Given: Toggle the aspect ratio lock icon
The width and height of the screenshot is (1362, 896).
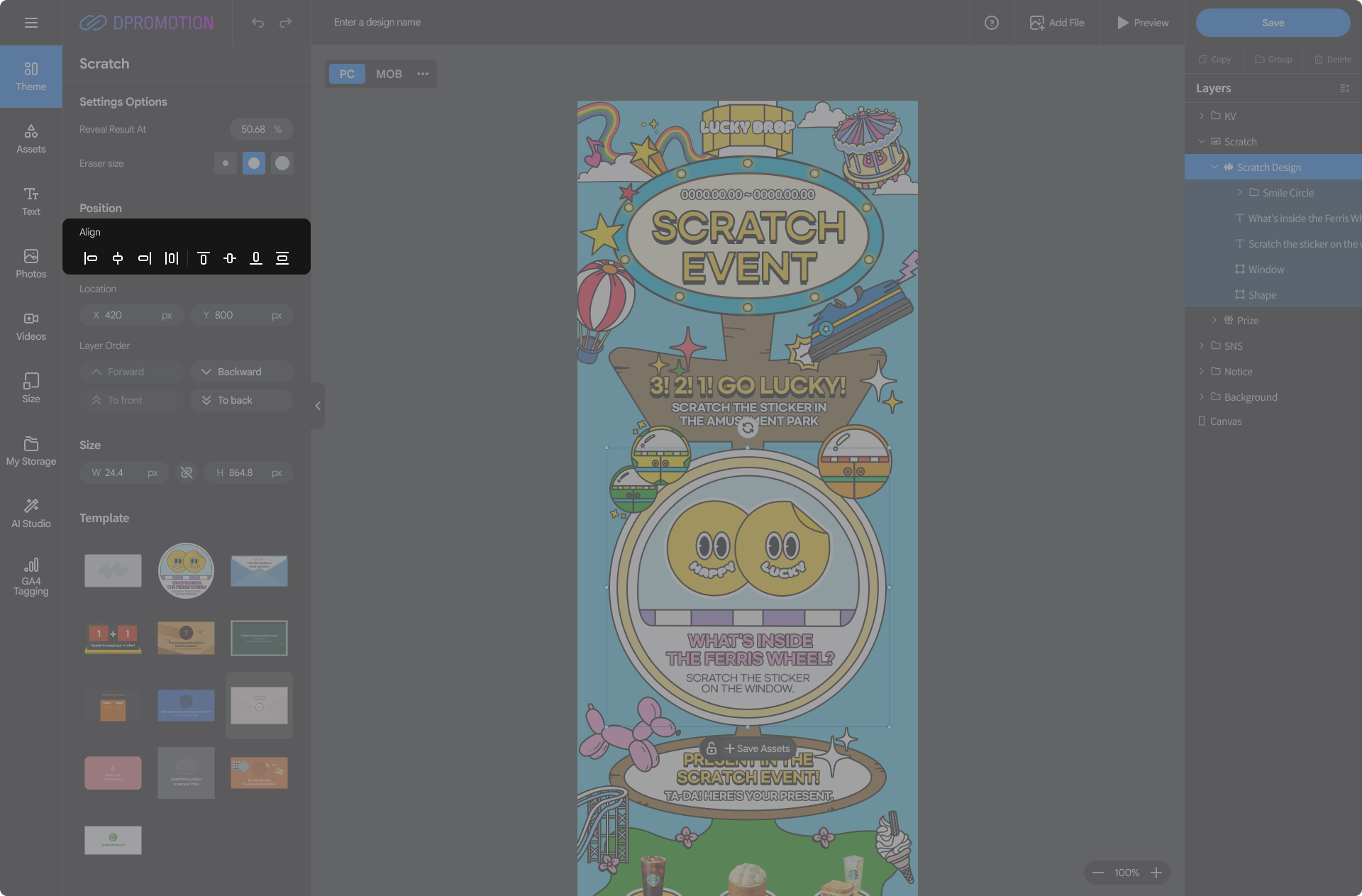Looking at the screenshot, I should [x=187, y=472].
